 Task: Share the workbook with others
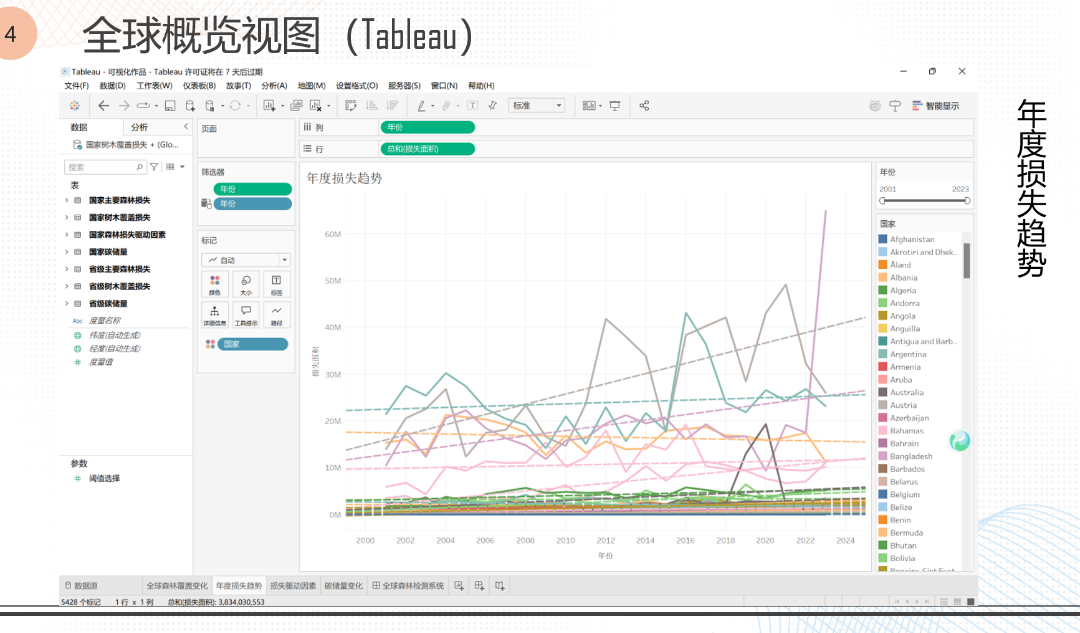click(x=644, y=105)
